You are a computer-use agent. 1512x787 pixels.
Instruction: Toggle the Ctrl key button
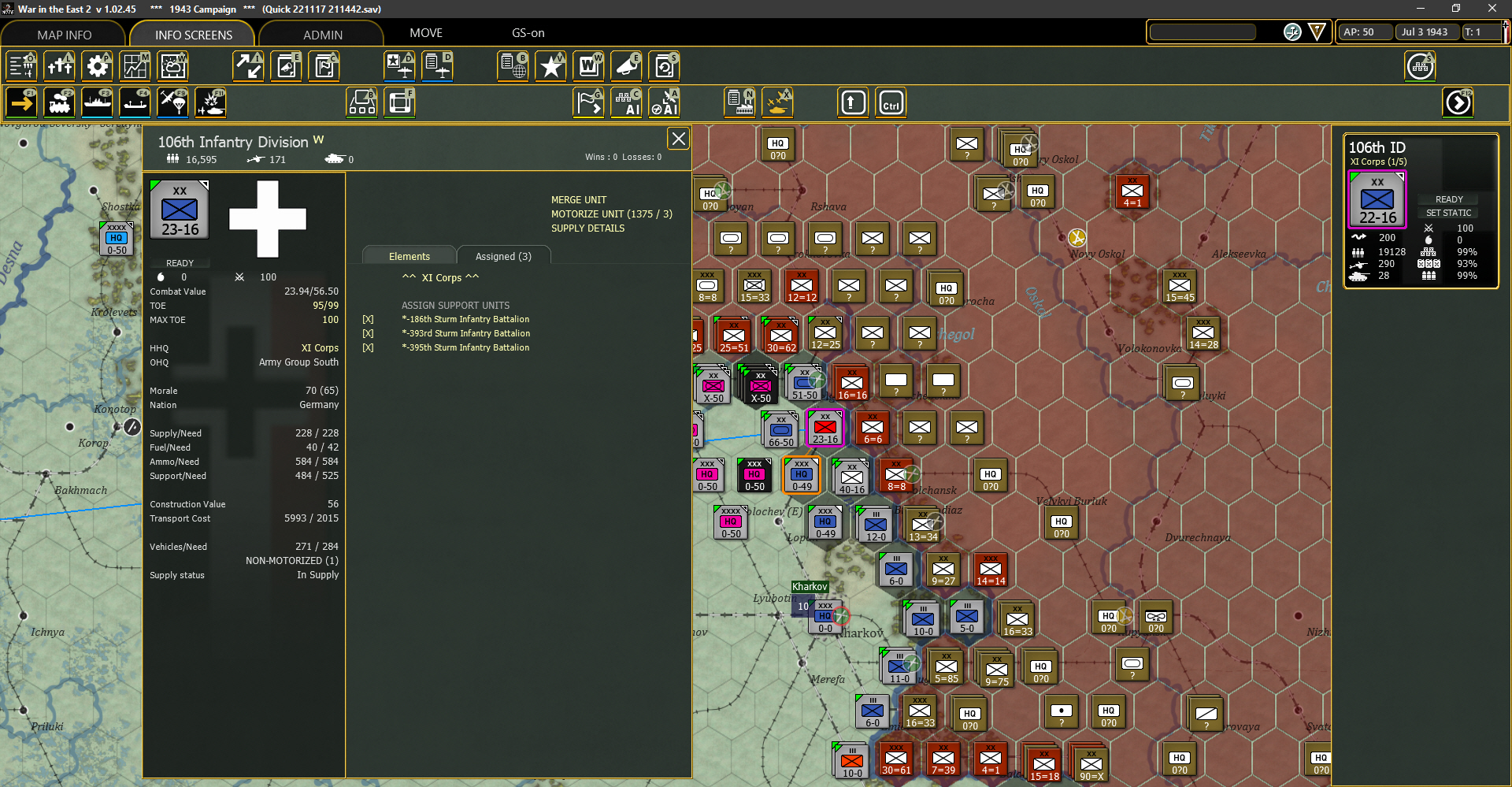(x=891, y=102)
